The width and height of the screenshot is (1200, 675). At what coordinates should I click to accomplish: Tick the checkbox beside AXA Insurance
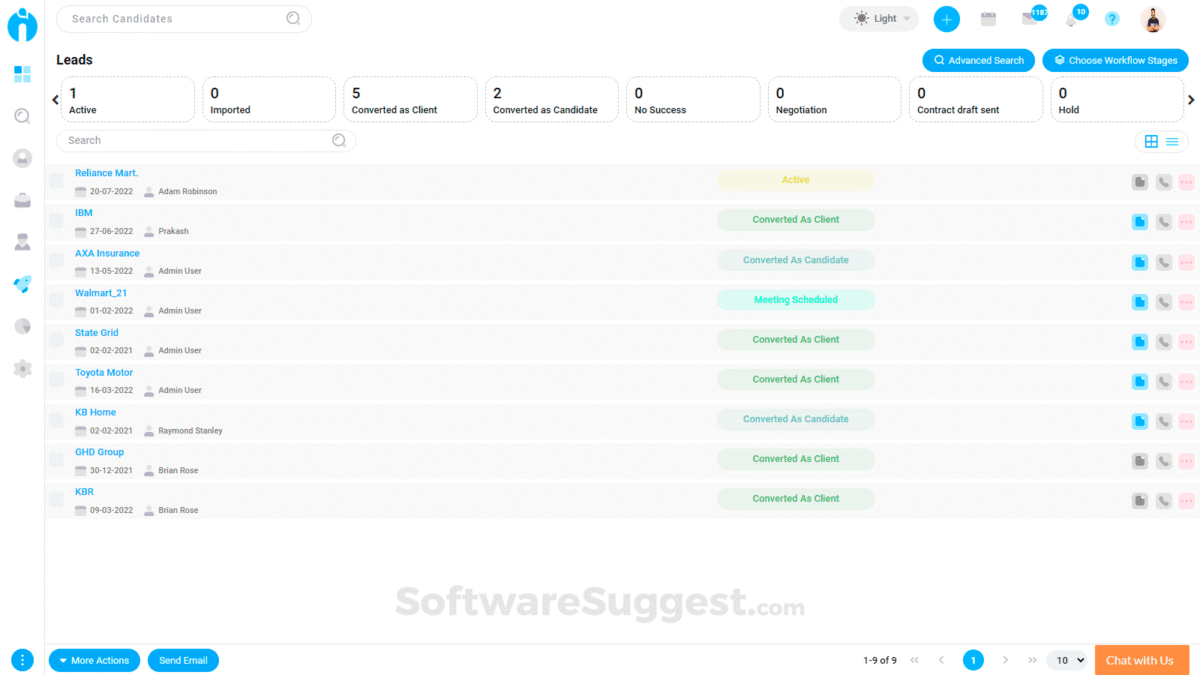(x=56, y=261)
